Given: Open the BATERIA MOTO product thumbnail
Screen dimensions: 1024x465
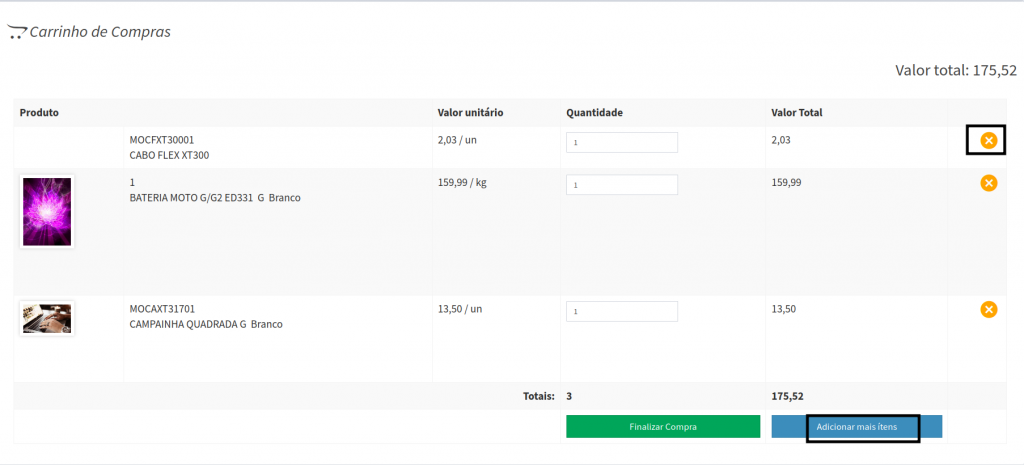Looking at the screenshot, I should click(x=47, y=211).
